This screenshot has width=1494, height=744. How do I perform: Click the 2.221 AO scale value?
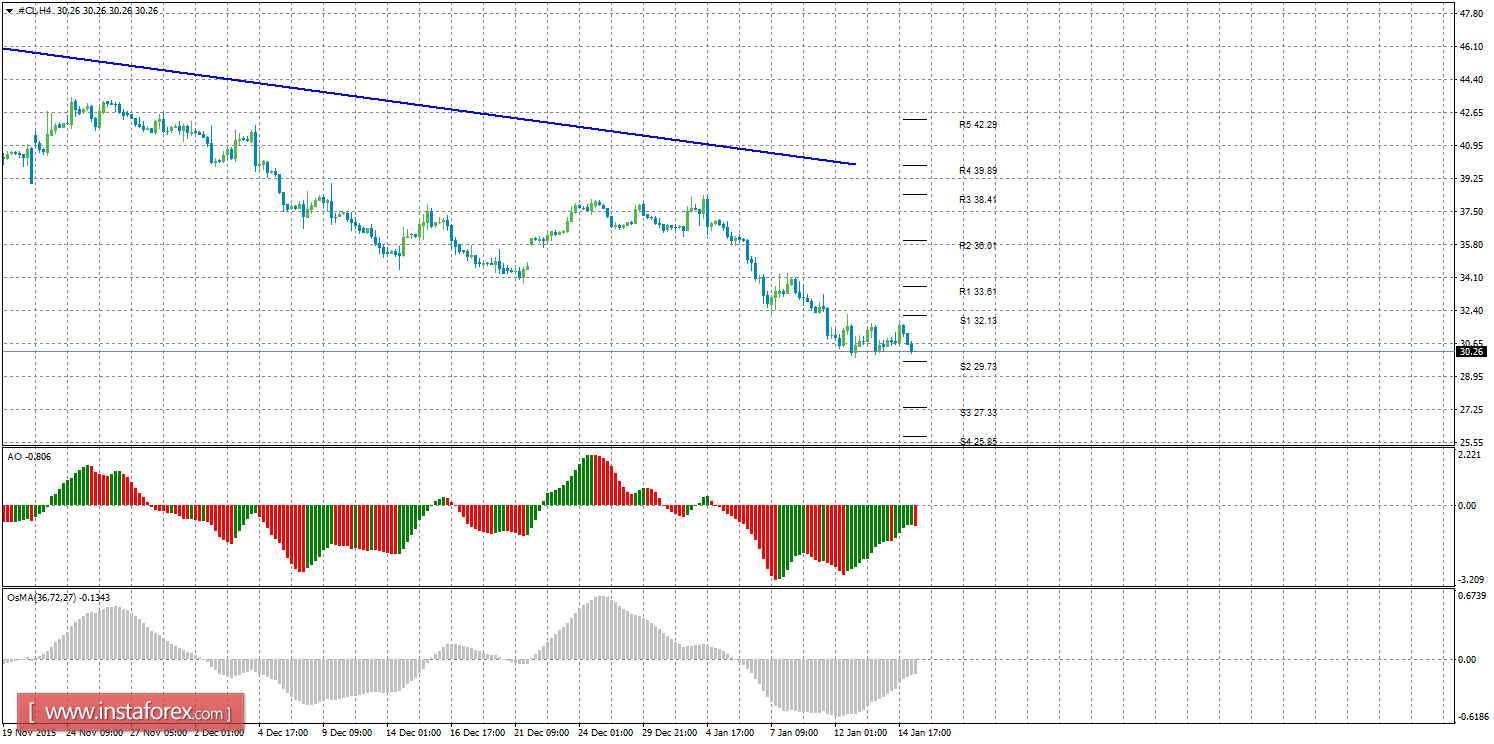coord(1470,456)
